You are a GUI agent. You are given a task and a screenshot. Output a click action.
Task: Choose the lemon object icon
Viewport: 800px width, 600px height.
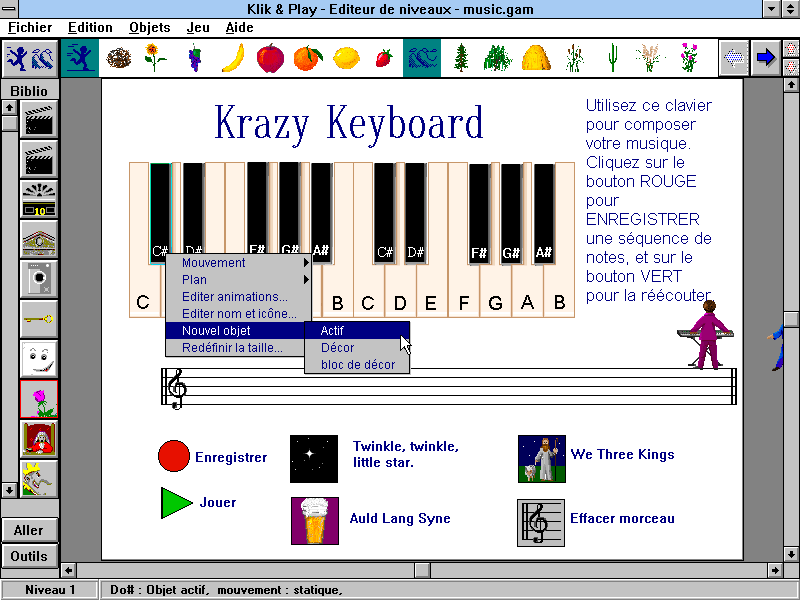click(x=346, y=58)
